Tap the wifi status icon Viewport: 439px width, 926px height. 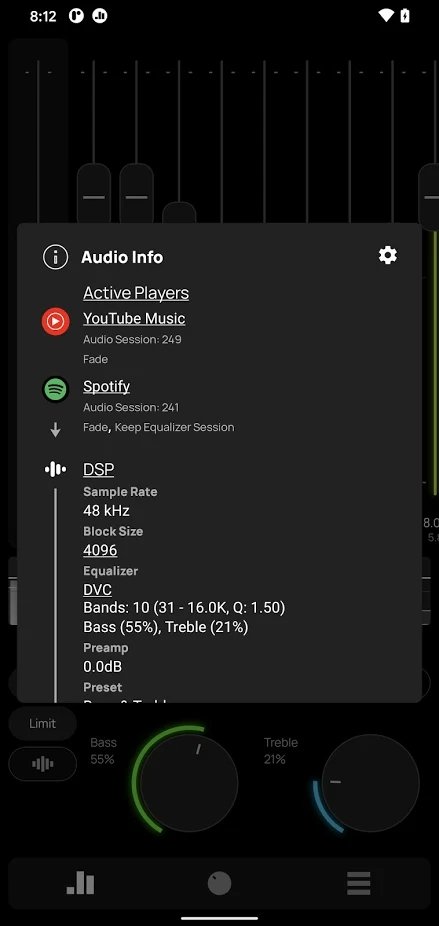pos(386,16)
